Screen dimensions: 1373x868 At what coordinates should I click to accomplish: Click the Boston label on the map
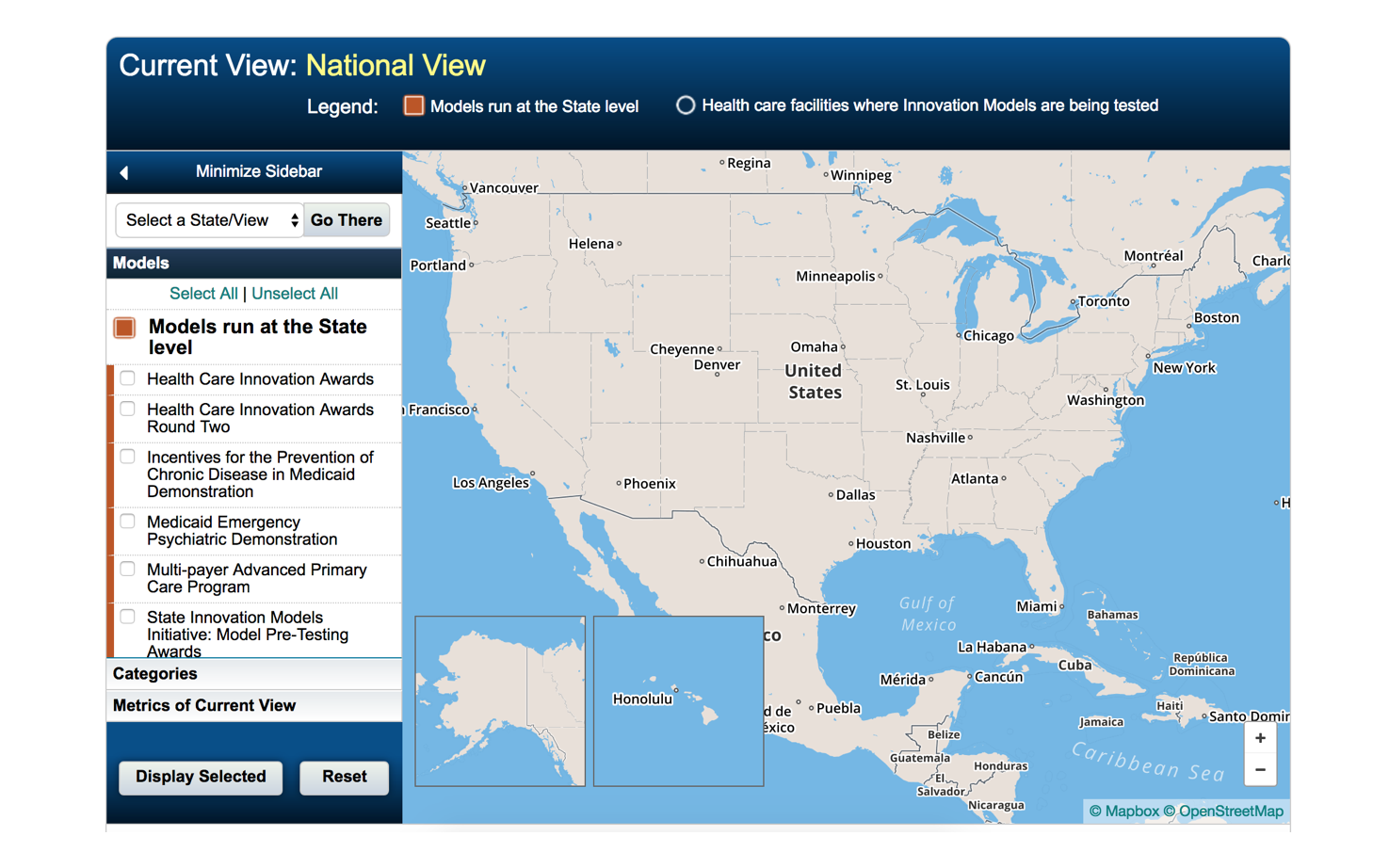point(1217,318)
